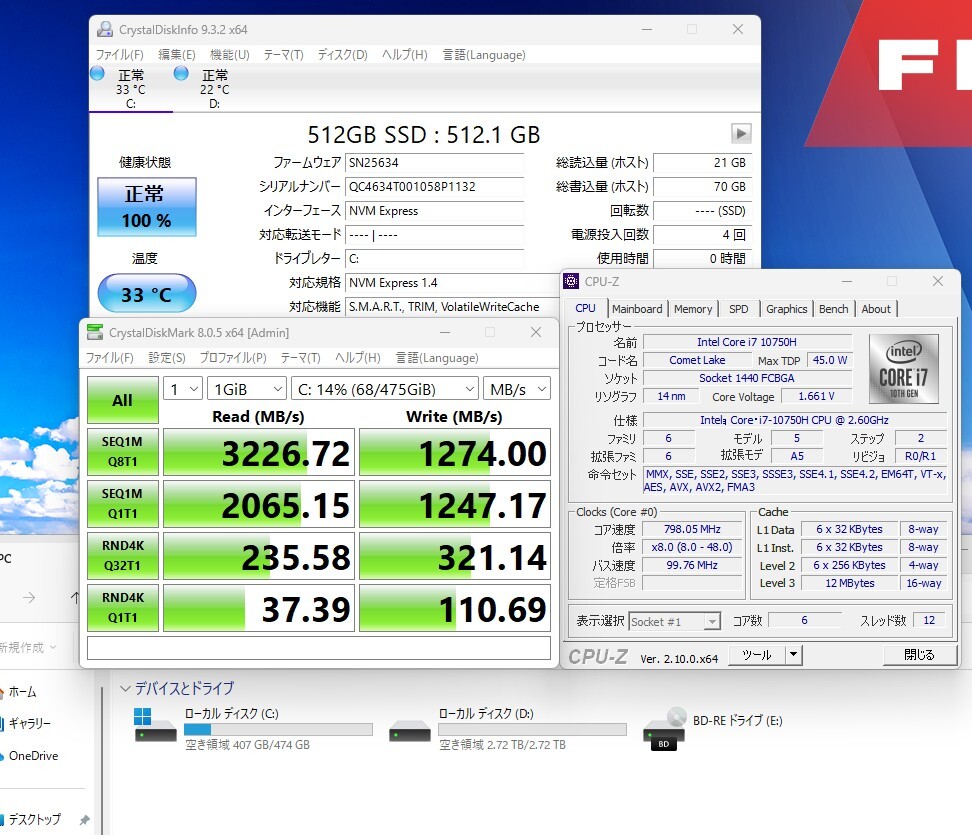Image resolution: width=972 pixels, height=835 pixels.
Task: Open Local Disk (D:) drive icon in Explorer
Action: click(x=410, y=731)
